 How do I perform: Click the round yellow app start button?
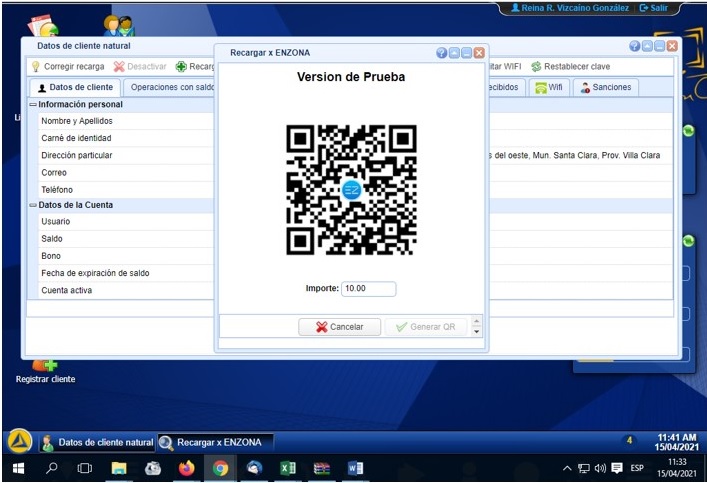[x=19, y=441]
